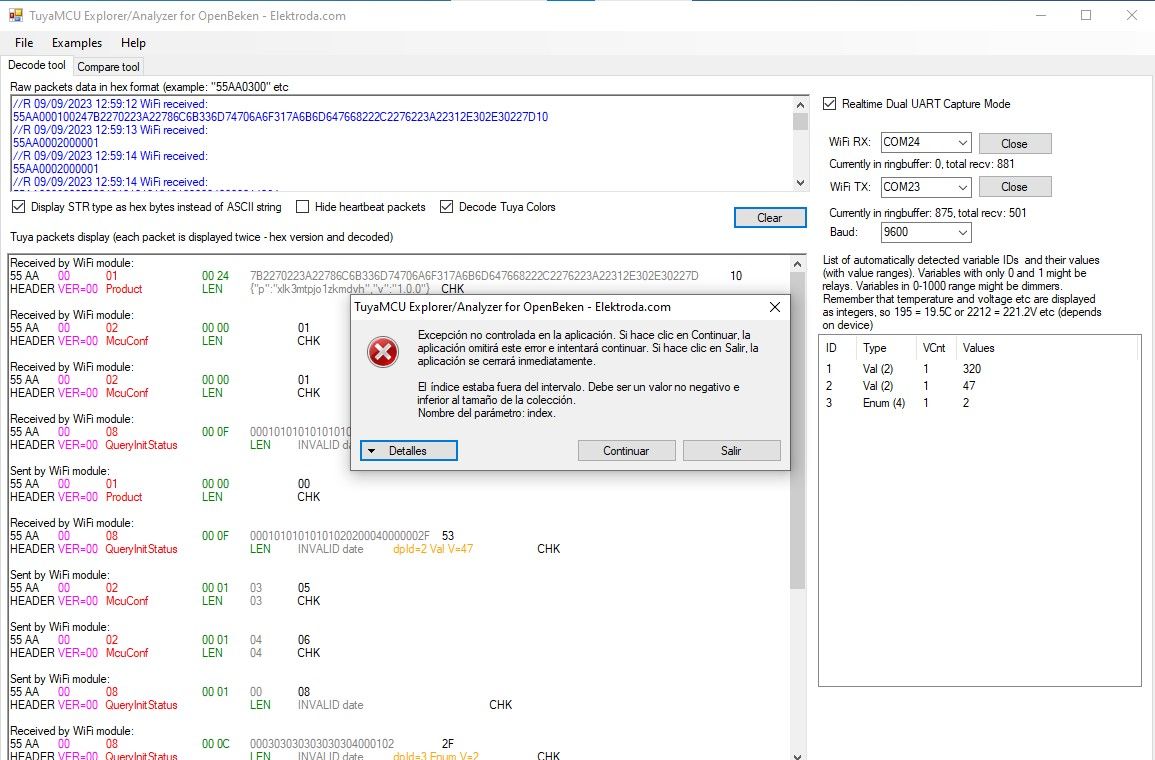
Task: Click the 'dpId=2 Val V=47' decoded text
Action: (433, 549)
